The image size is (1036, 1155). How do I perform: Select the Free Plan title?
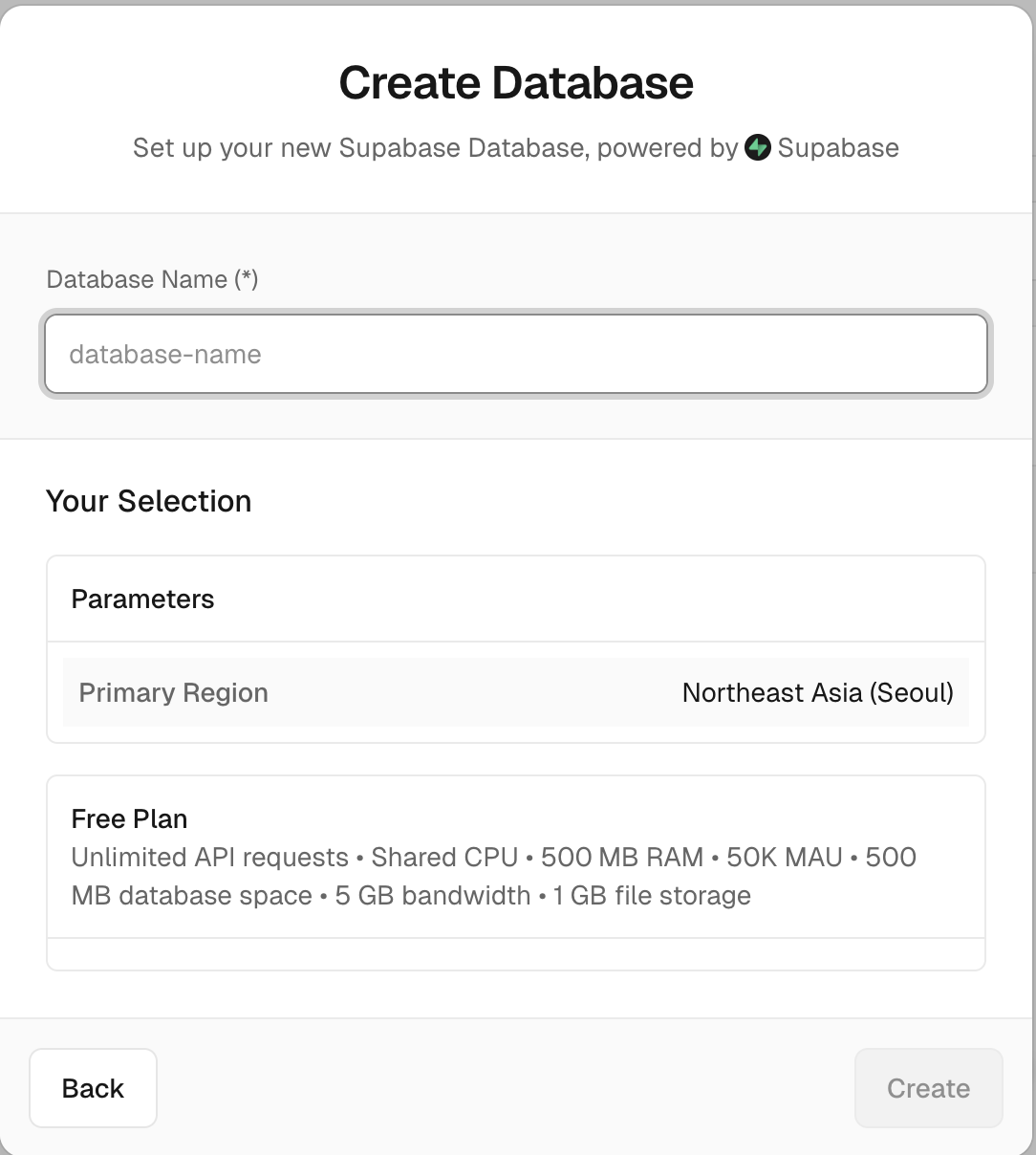pyautogui.click(x=129, y=819)
